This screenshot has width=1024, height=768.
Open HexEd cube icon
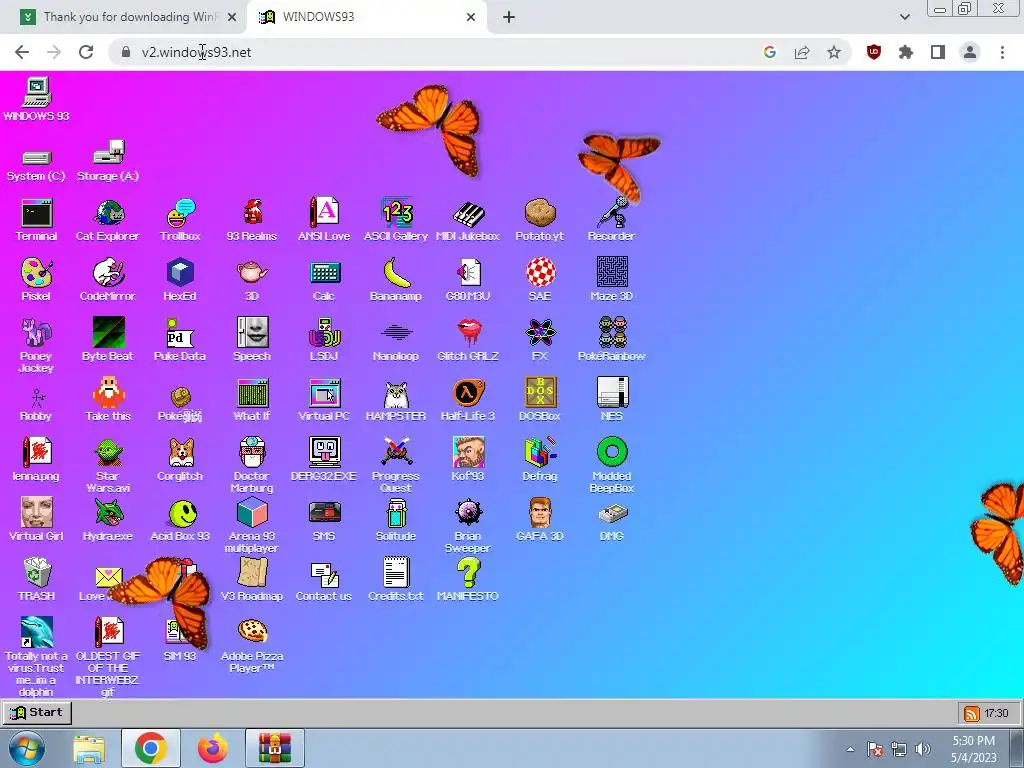[x=180, y=280]
